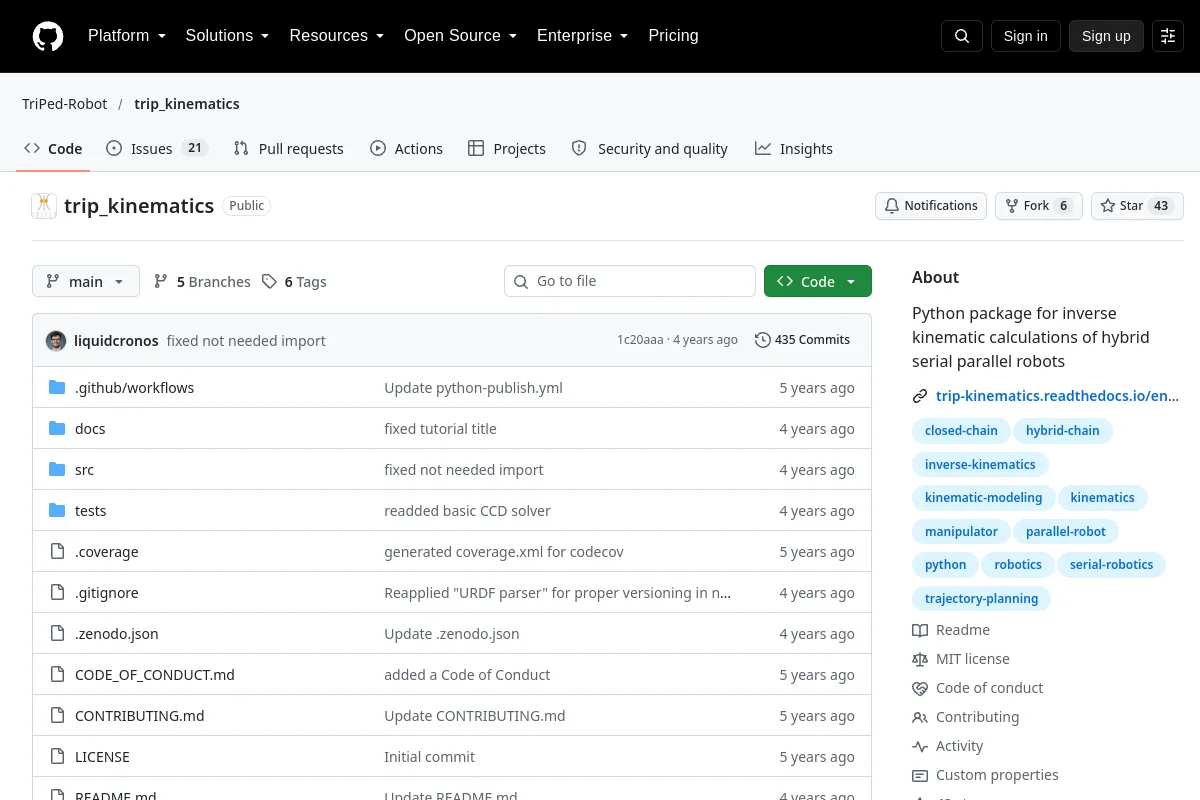This screenshot has width=1200, height=800.
Task: View 5 Branches
Action: click(x=202, y=282)
